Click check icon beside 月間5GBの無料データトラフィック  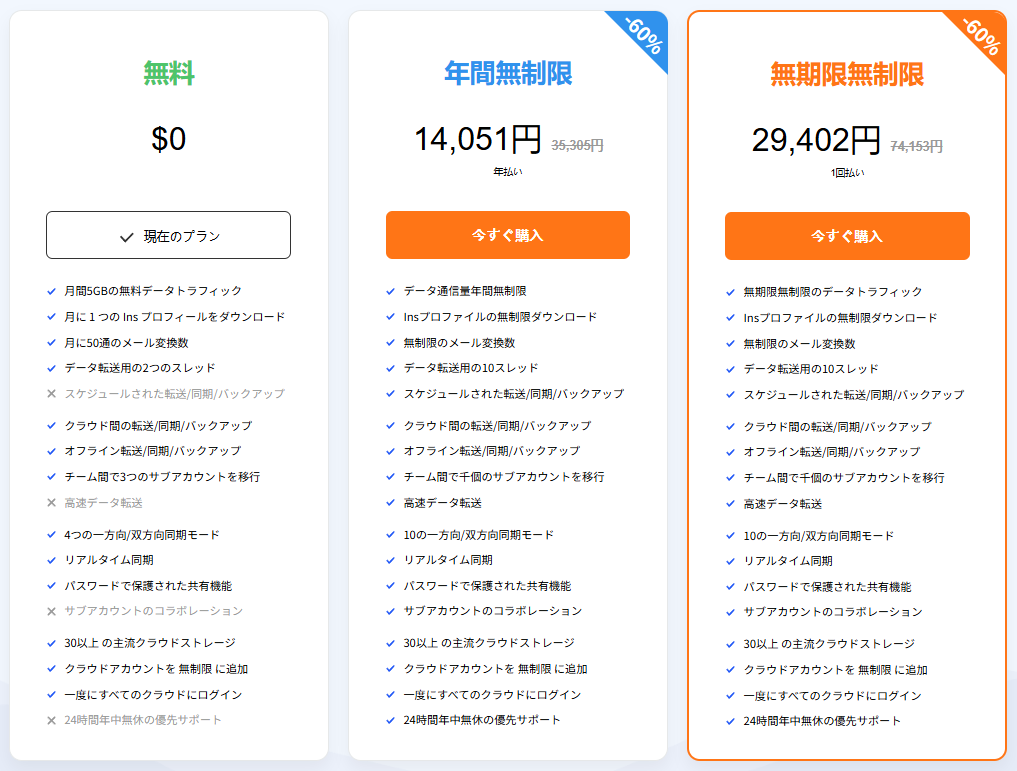(51, 291)
